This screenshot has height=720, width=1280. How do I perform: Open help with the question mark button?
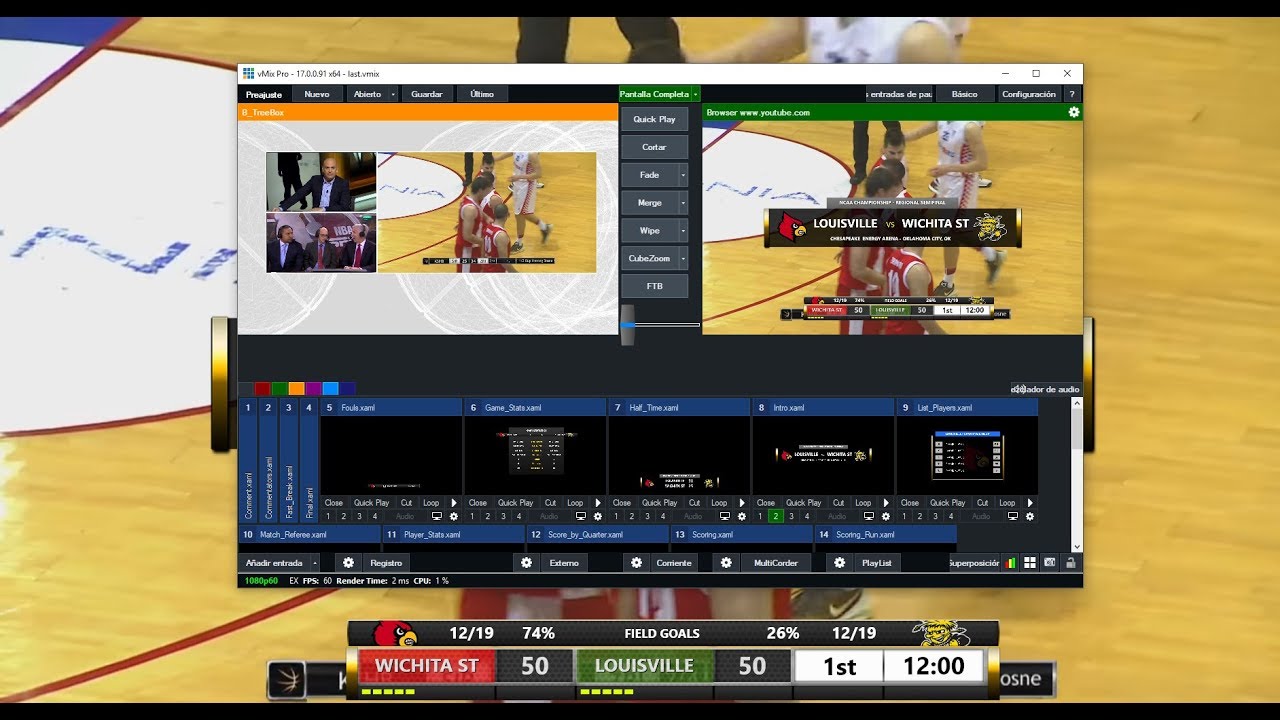pos(1072,94)
